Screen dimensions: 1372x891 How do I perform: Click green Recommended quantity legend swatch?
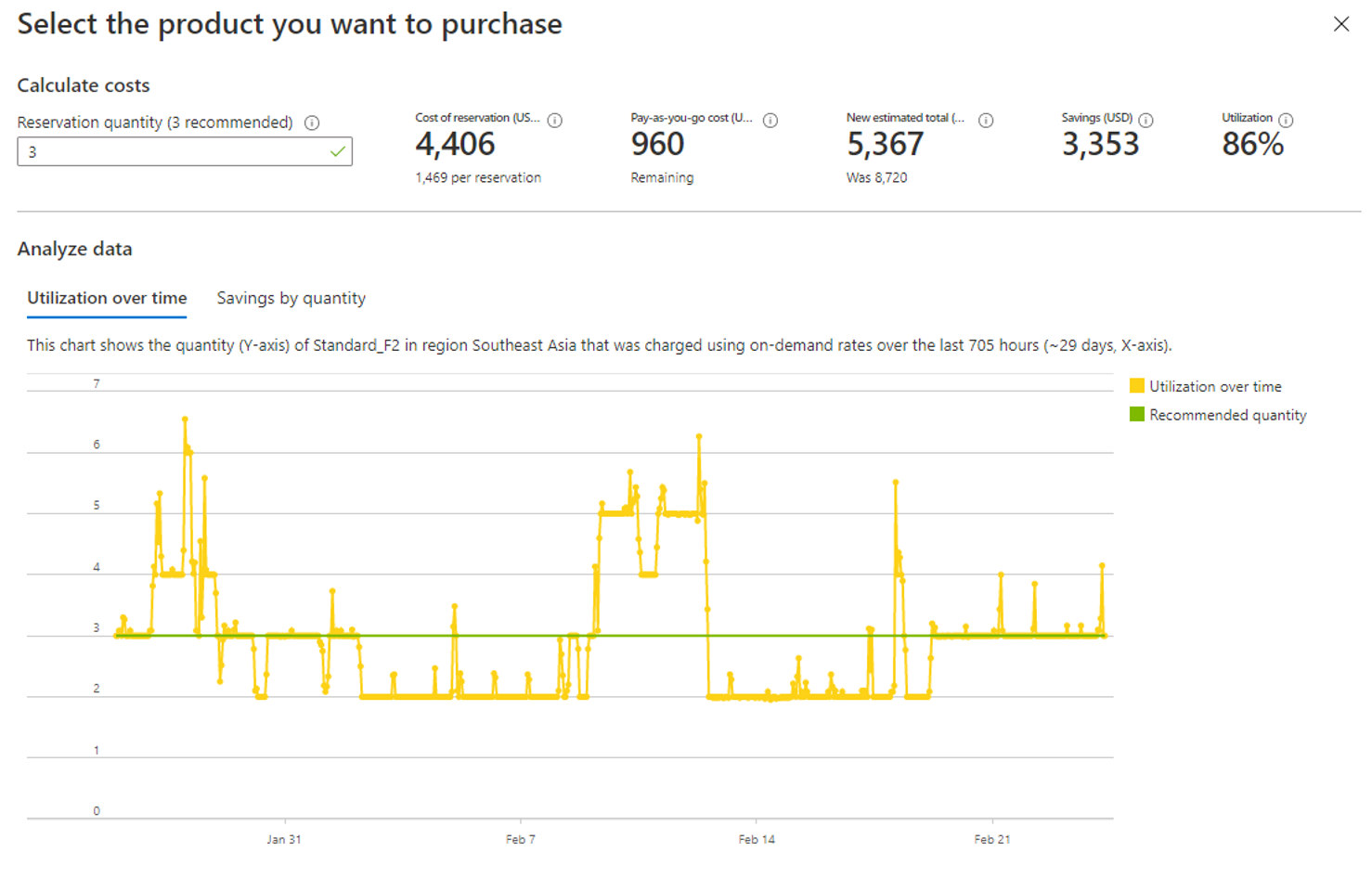pyautogui.click(x=1136, y=415)
